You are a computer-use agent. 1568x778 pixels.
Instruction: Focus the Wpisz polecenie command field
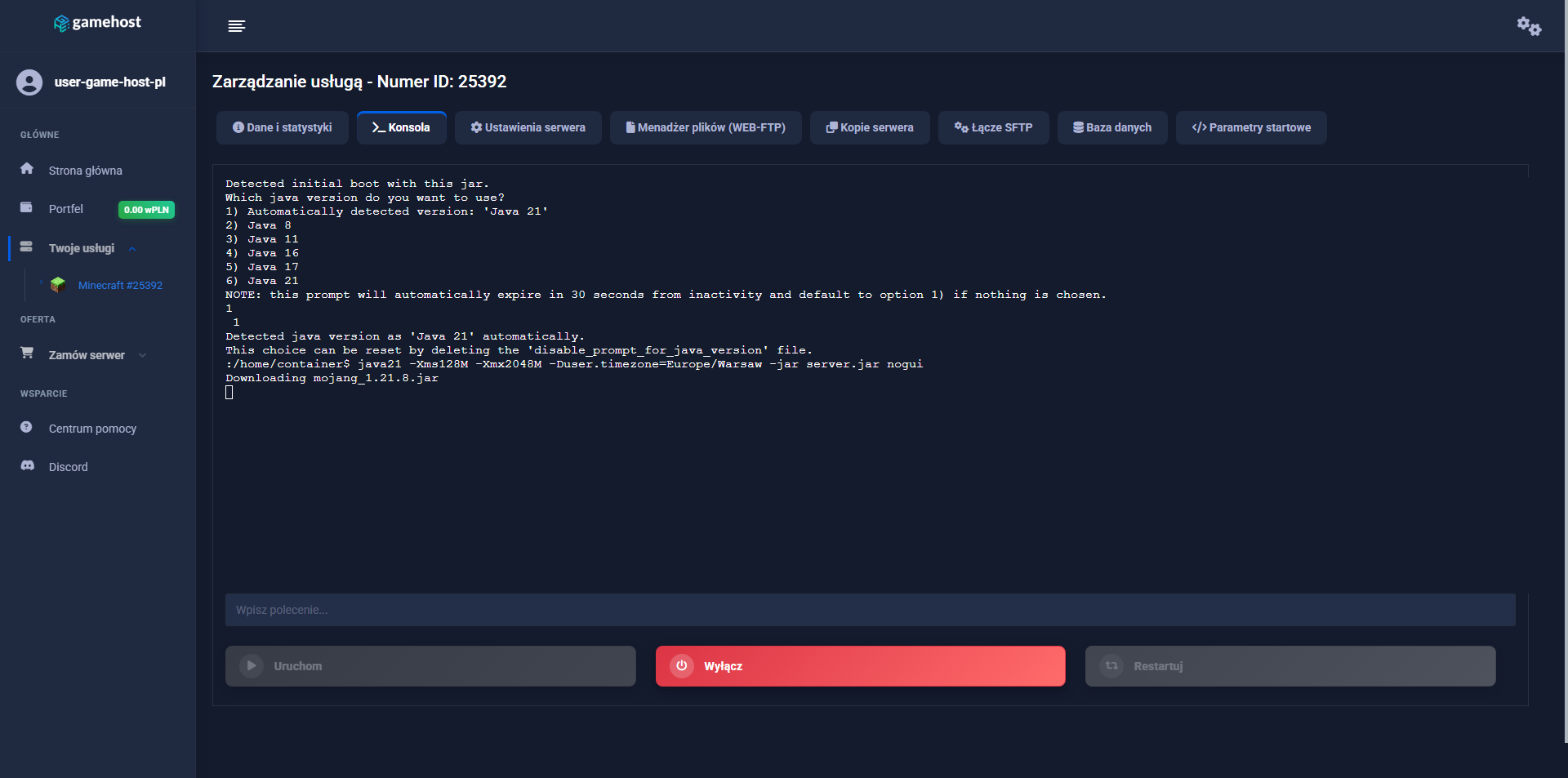click(870, 610)
